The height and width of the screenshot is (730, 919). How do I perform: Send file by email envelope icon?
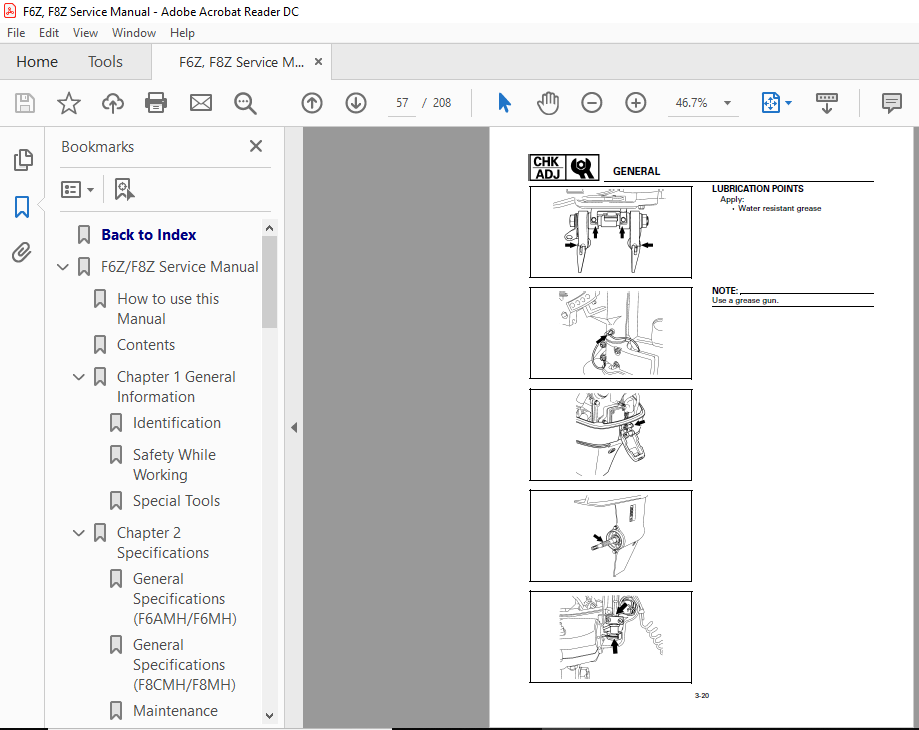(x=200, y=103)
